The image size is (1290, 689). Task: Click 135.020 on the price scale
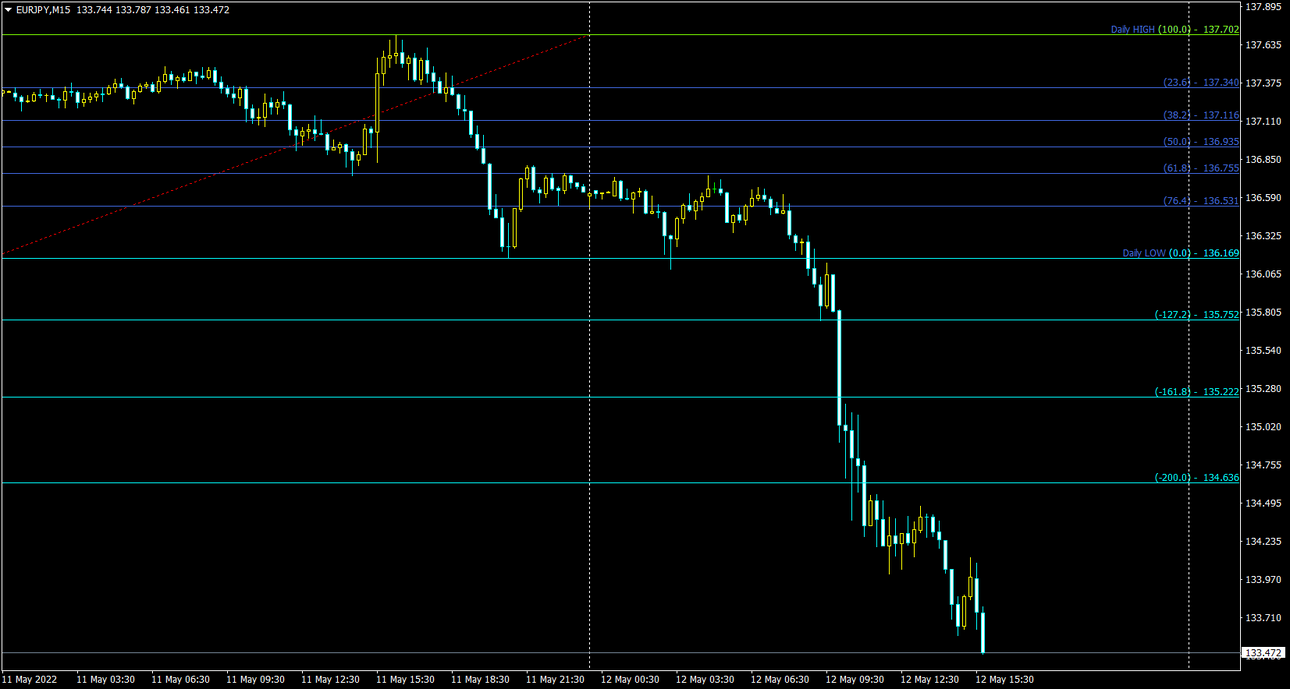1264,427
